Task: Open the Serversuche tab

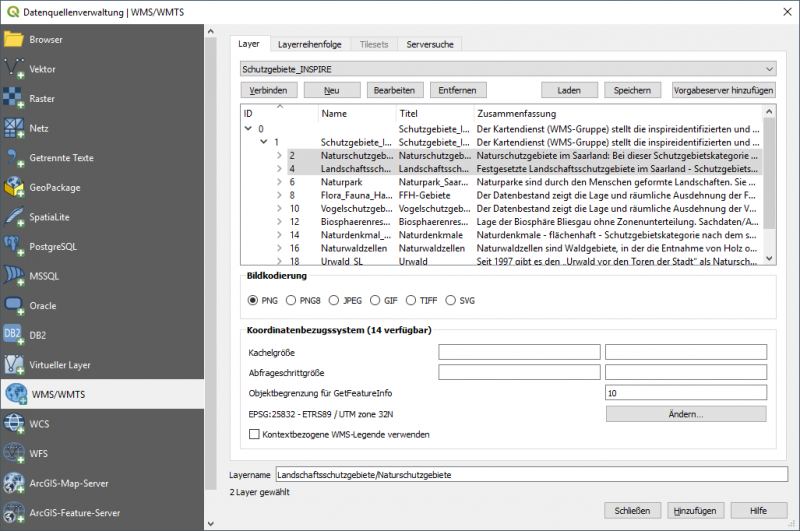Action: tap(430, 44)
